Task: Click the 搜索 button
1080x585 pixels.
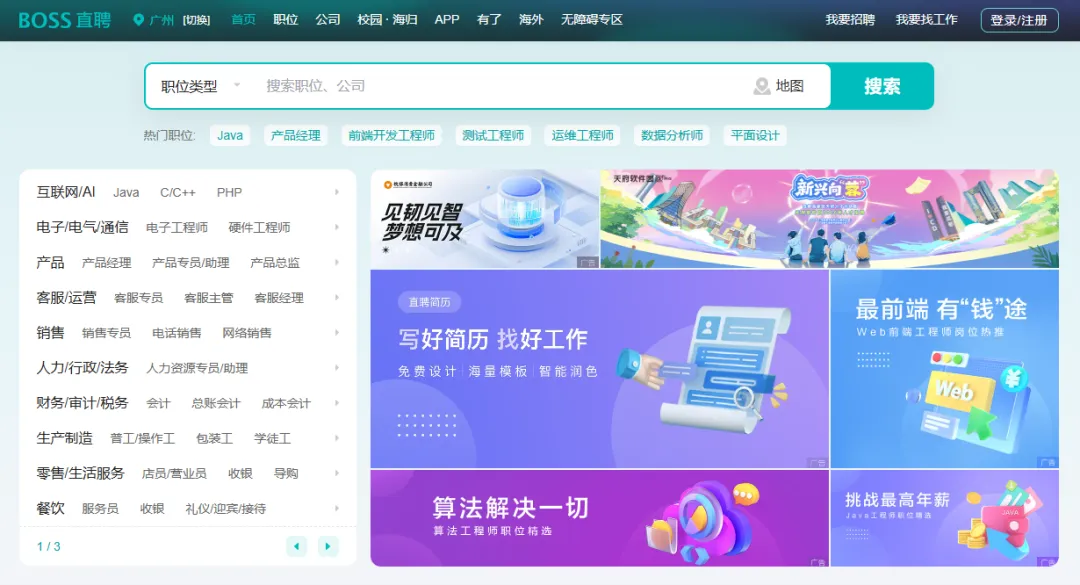Action: [x=882, y=86]
